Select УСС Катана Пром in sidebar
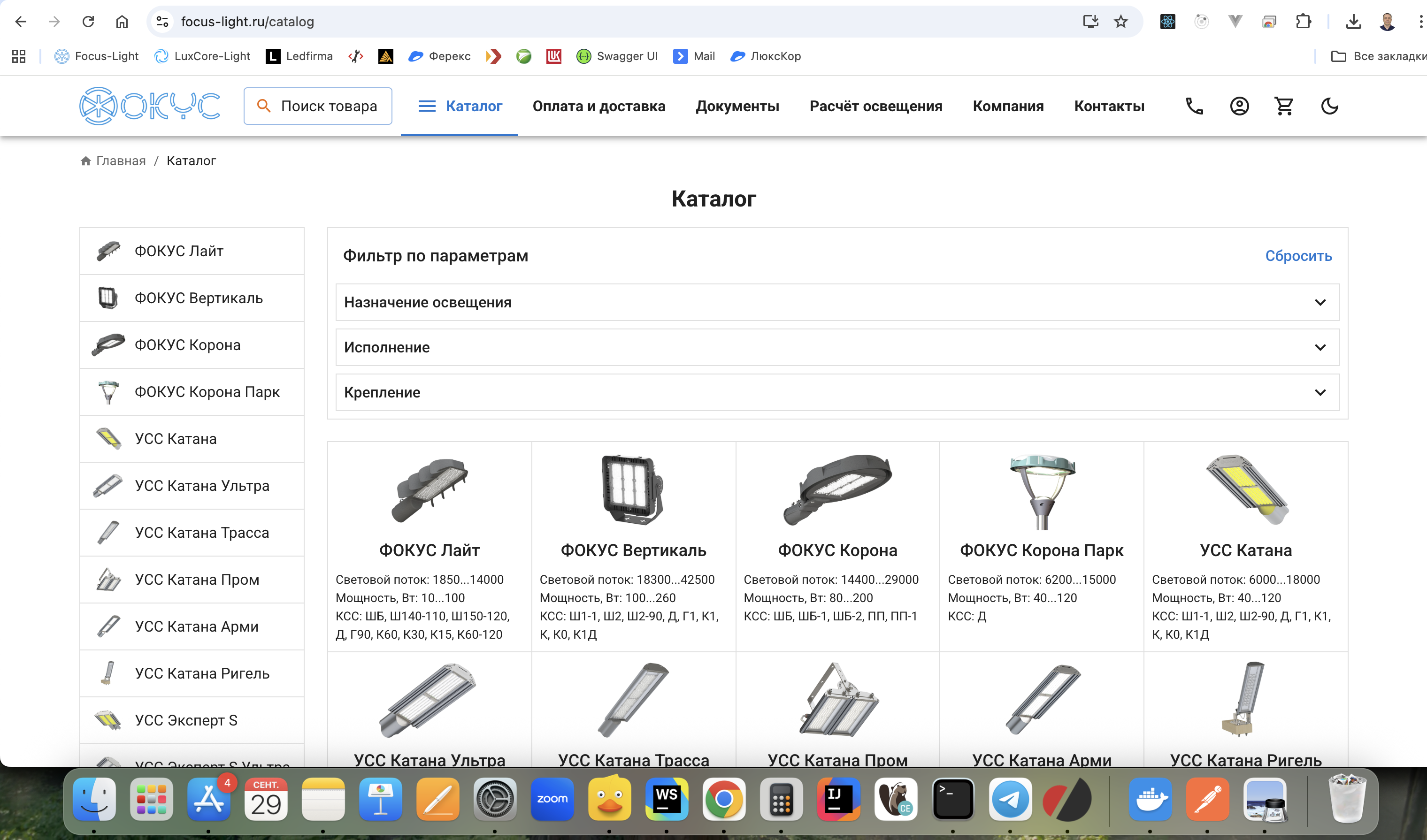The width and height of the screenshot is (1427, 840). point(192,580)
